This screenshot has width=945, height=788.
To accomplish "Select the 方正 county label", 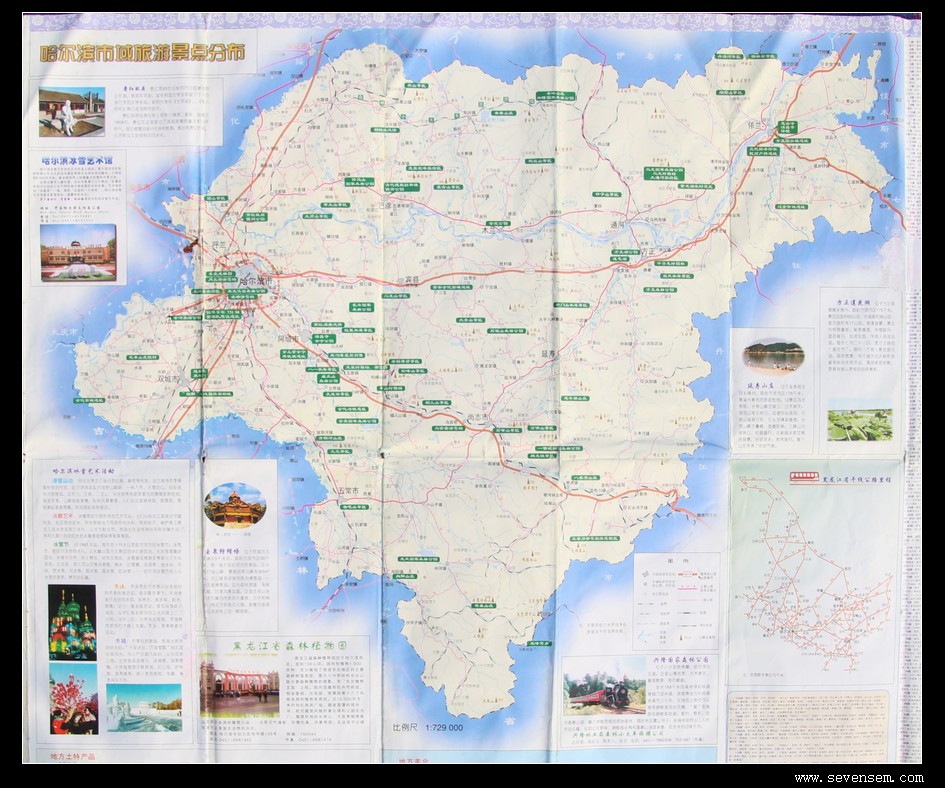I will (647, 251).
